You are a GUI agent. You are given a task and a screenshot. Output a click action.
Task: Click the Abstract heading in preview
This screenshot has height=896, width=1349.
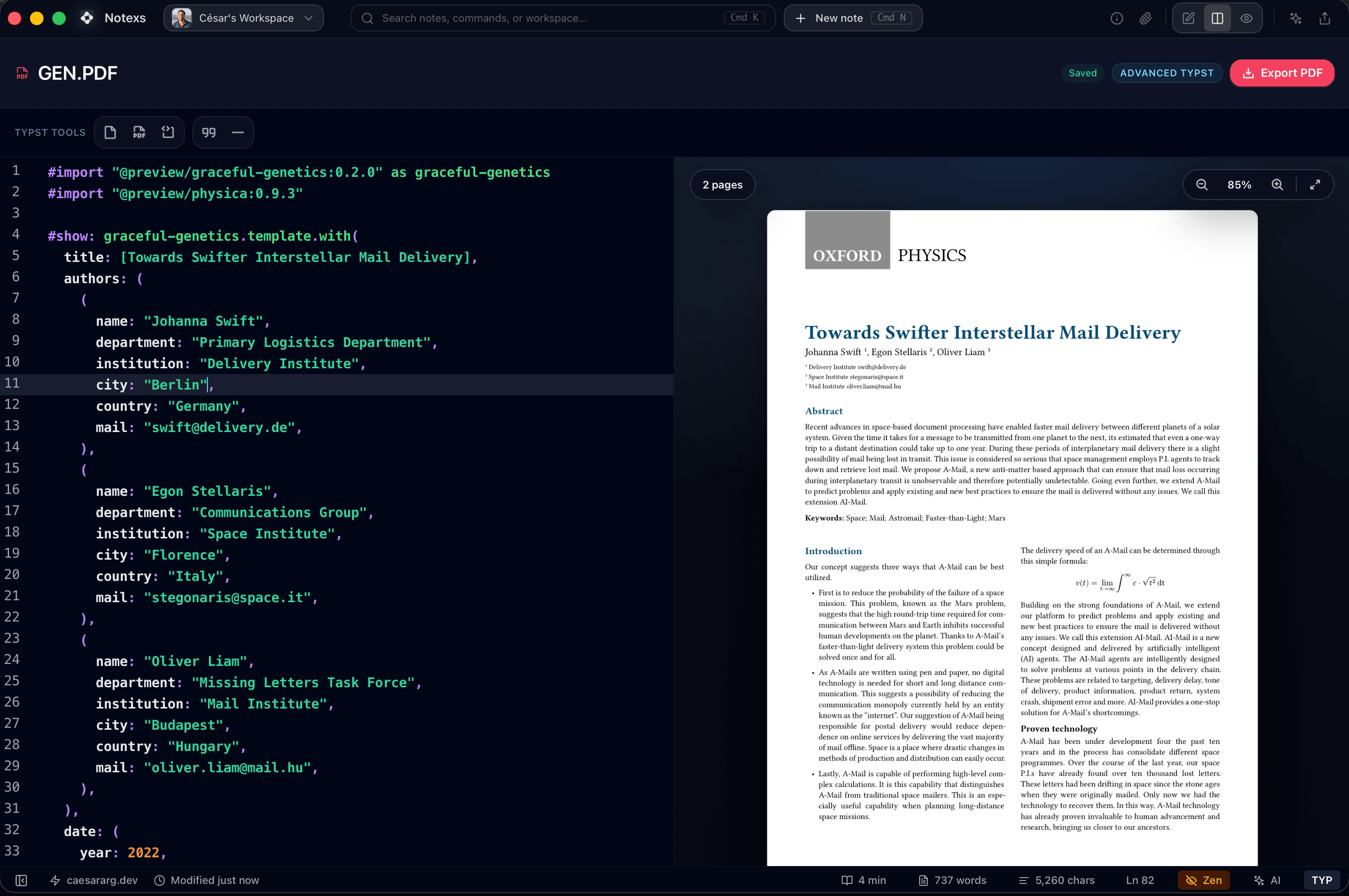pos(823,411)
